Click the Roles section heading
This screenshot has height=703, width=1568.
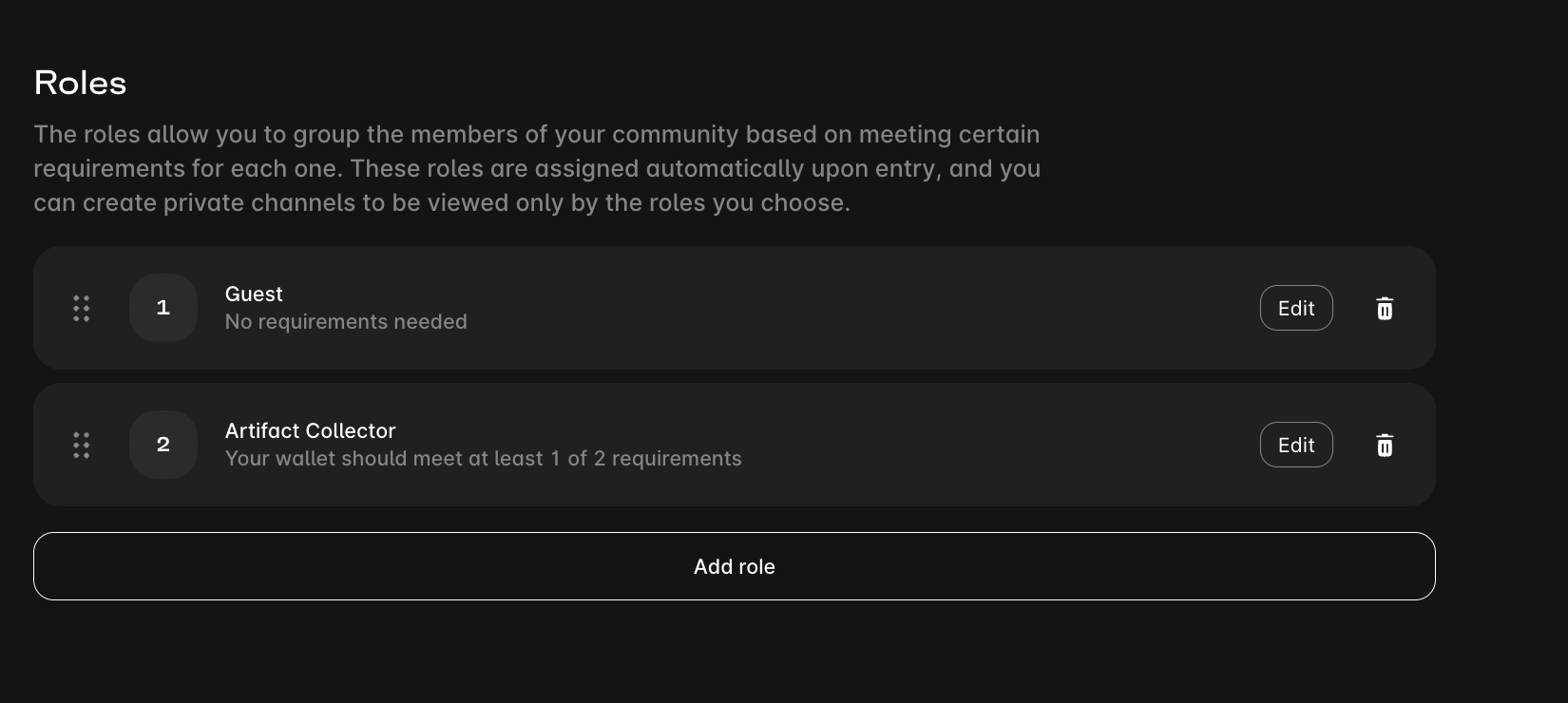coord(81,84)
